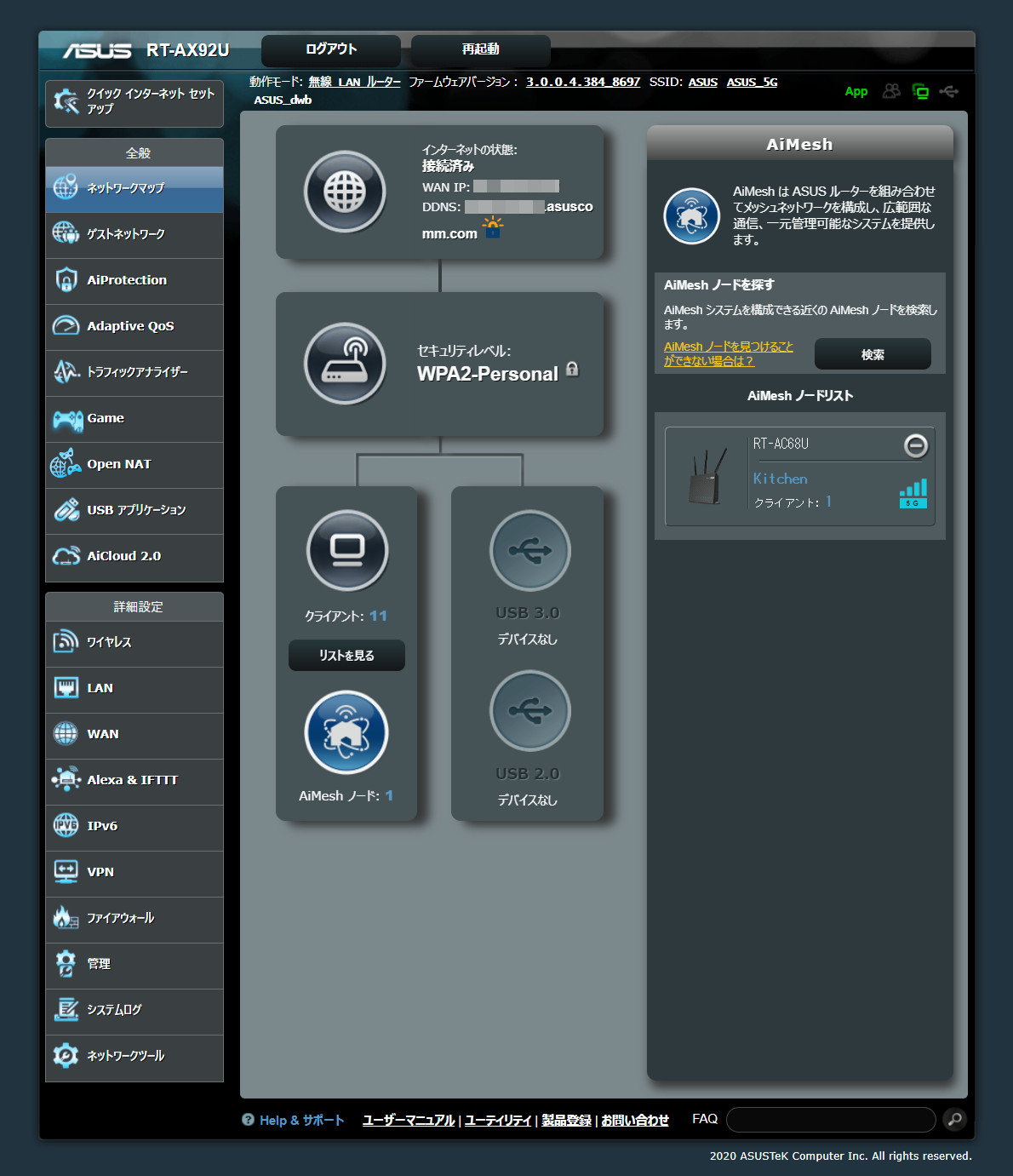Open the User Manual link

[409, 1120]
